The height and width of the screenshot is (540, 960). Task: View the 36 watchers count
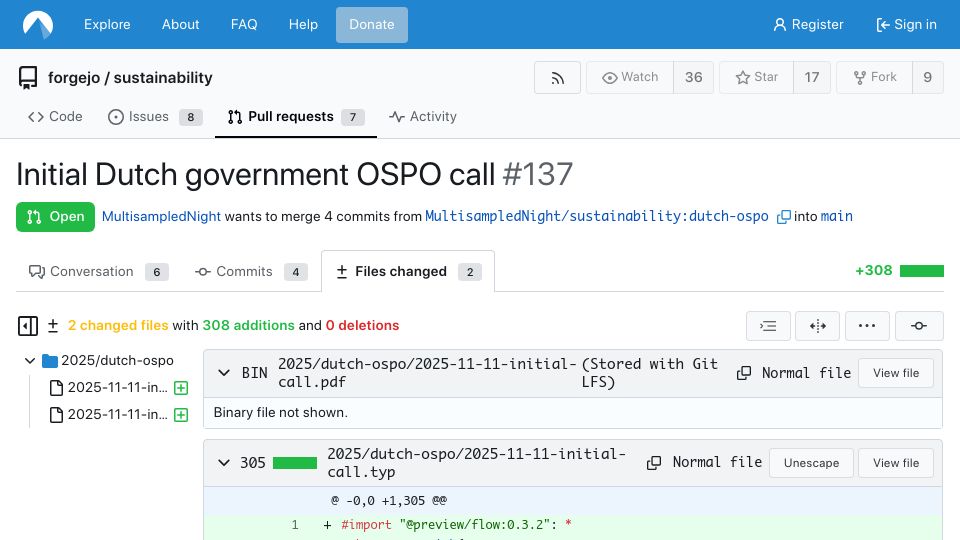point(694,78)
